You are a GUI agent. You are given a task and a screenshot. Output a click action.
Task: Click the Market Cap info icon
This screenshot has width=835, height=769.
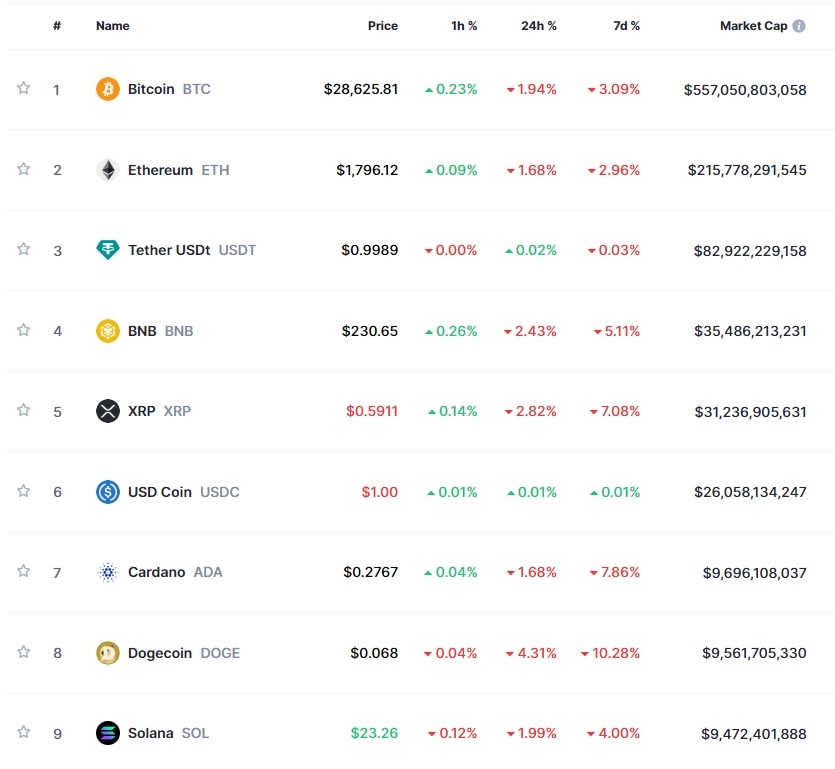[799, 26]
